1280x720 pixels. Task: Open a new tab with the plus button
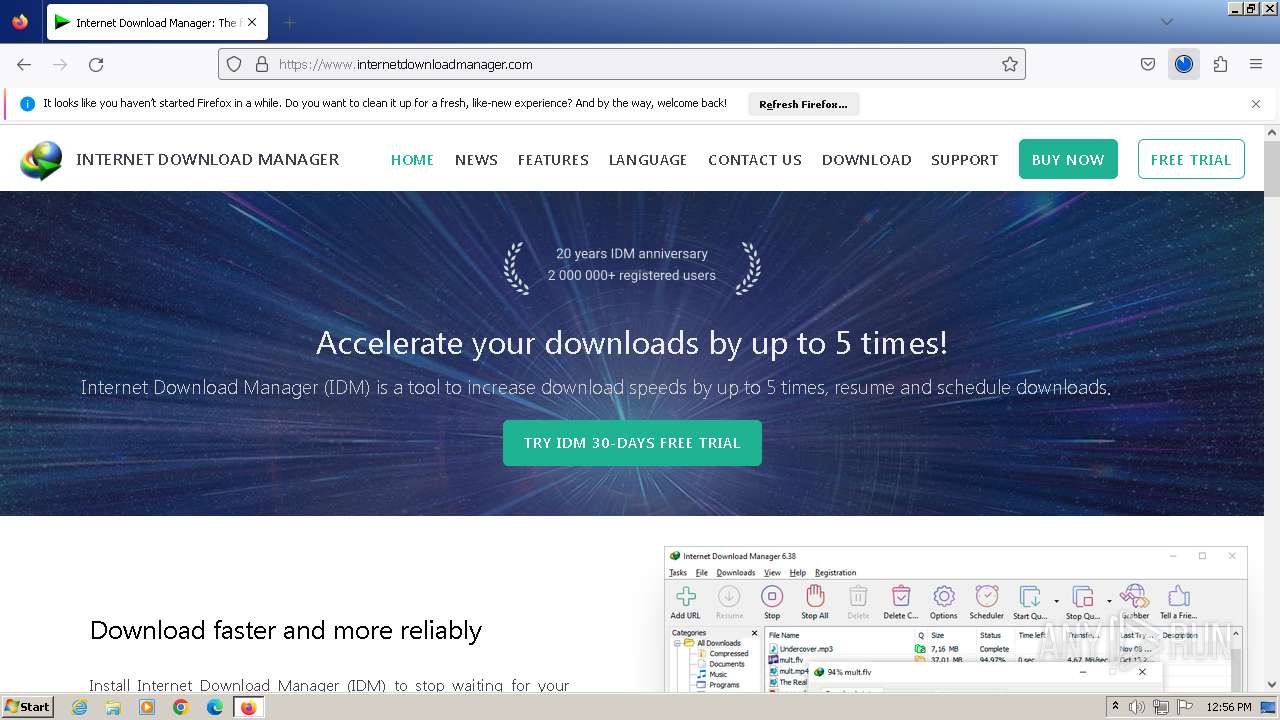click(x=289, y=22)
